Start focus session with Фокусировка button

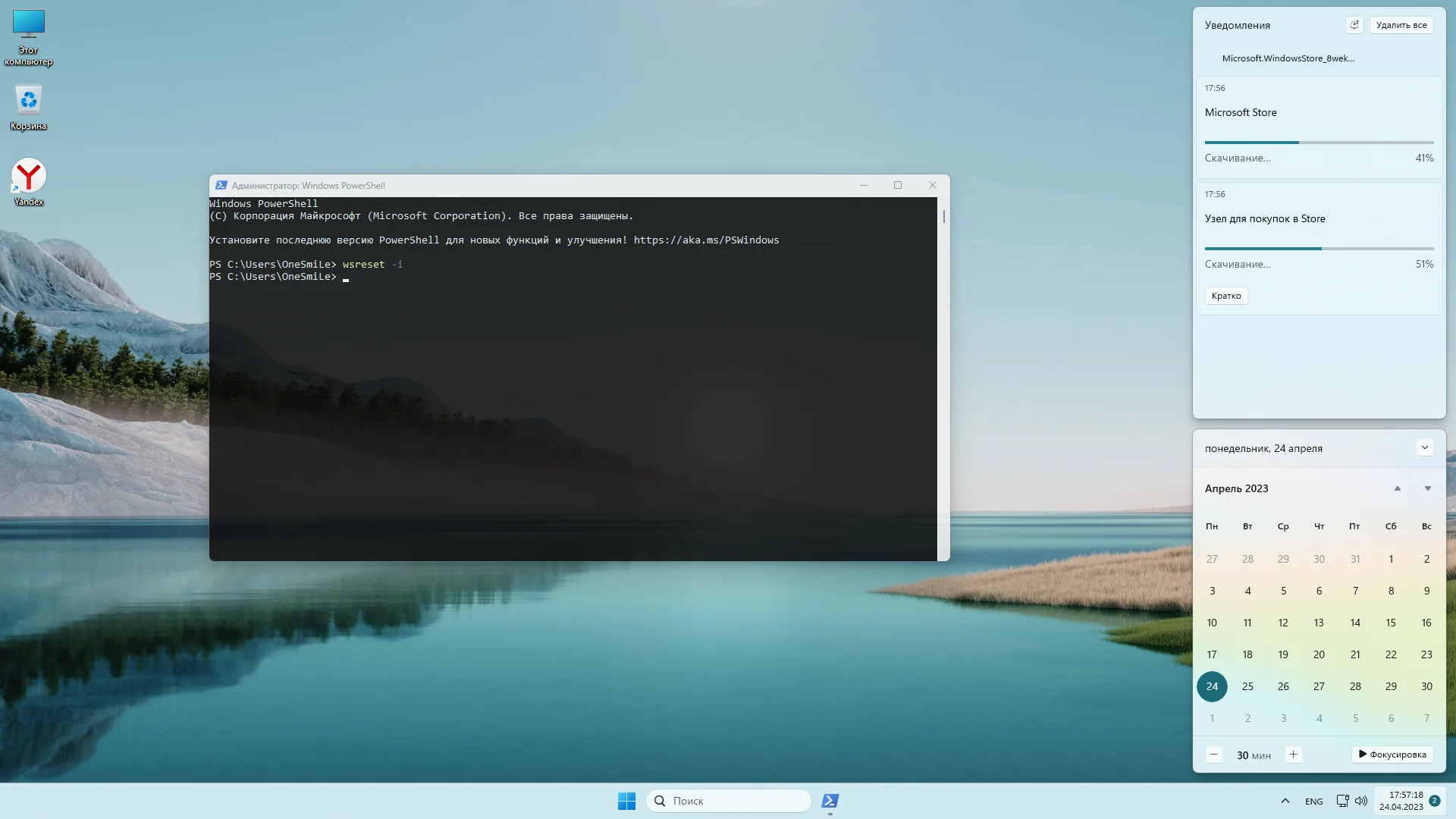click(x=1392, y=755)
